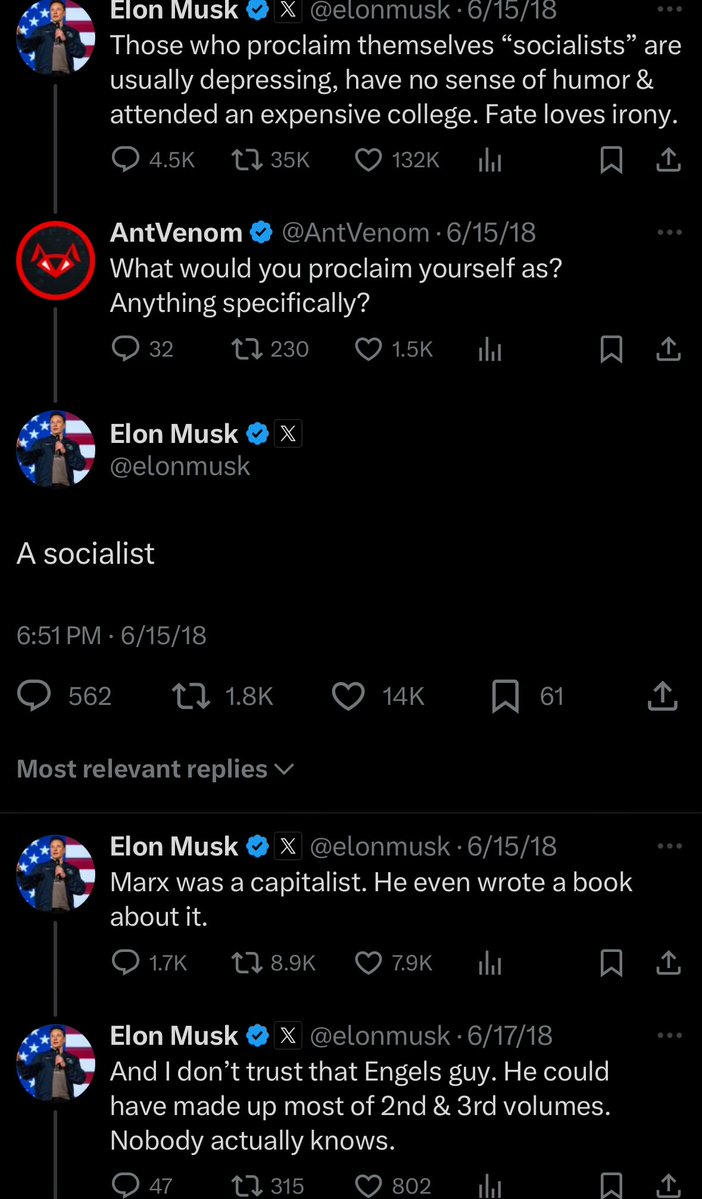Repost the "Marx was a capitalist" tweet
The height and width of the screenshot is (1199, 702).
245,963
